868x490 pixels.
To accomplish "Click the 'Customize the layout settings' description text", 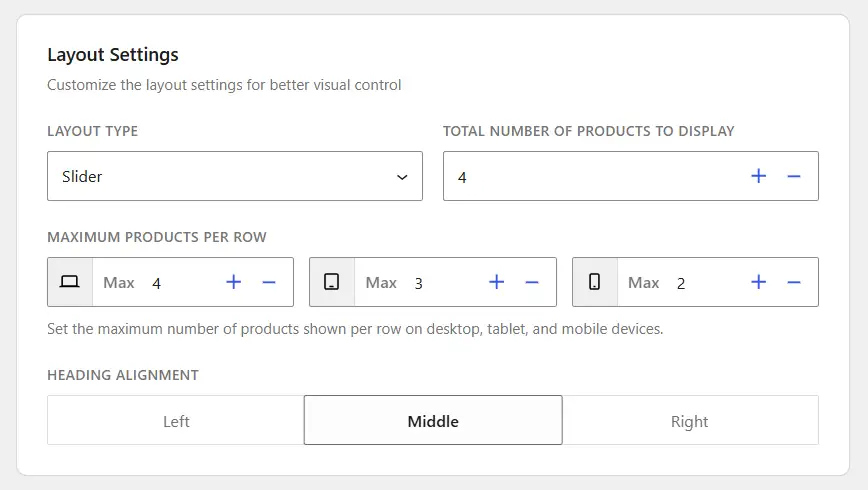I will click(x=224, y=85).
